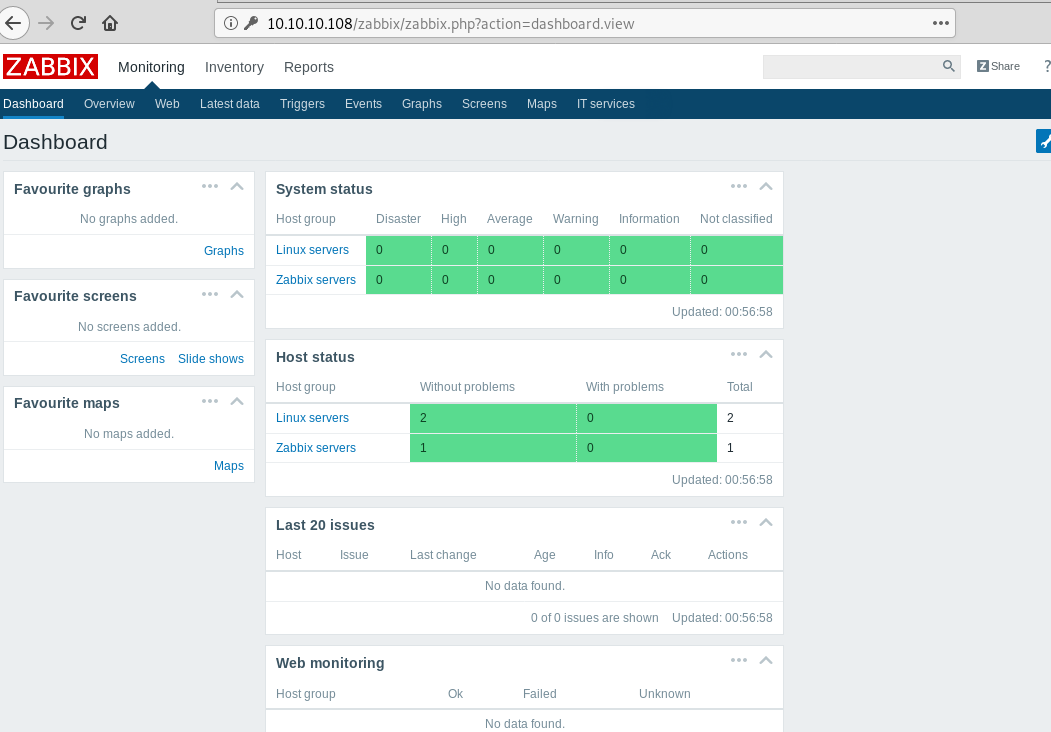This screenshot has width=1051, height=732.
Task: Open the Last 20 issues options menu
Action: click(739, 522)
